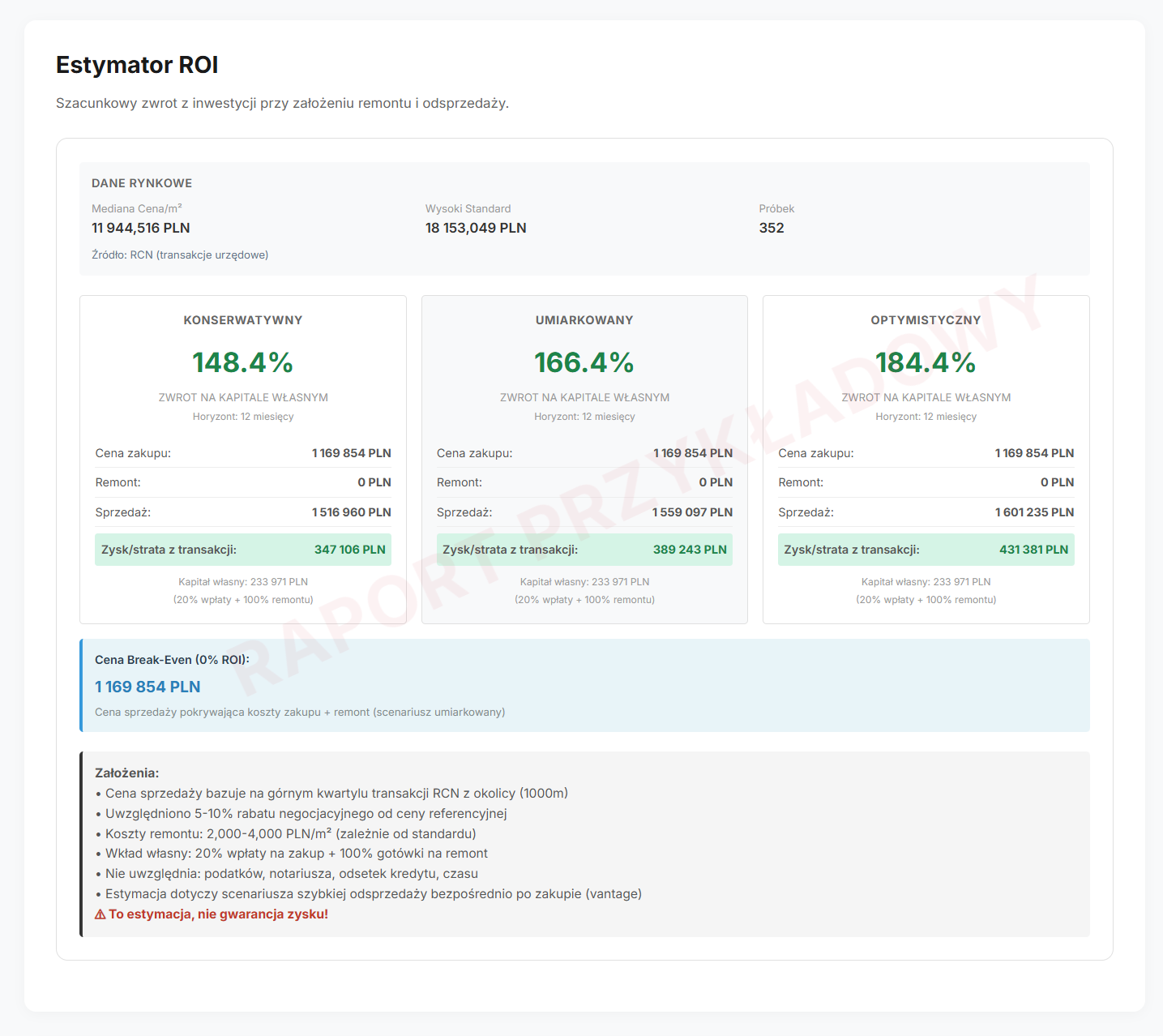Click the Wysoki Standard value 18 153,049 PLN
This screenshot has height=1036, width=1163.
[476, 228]
